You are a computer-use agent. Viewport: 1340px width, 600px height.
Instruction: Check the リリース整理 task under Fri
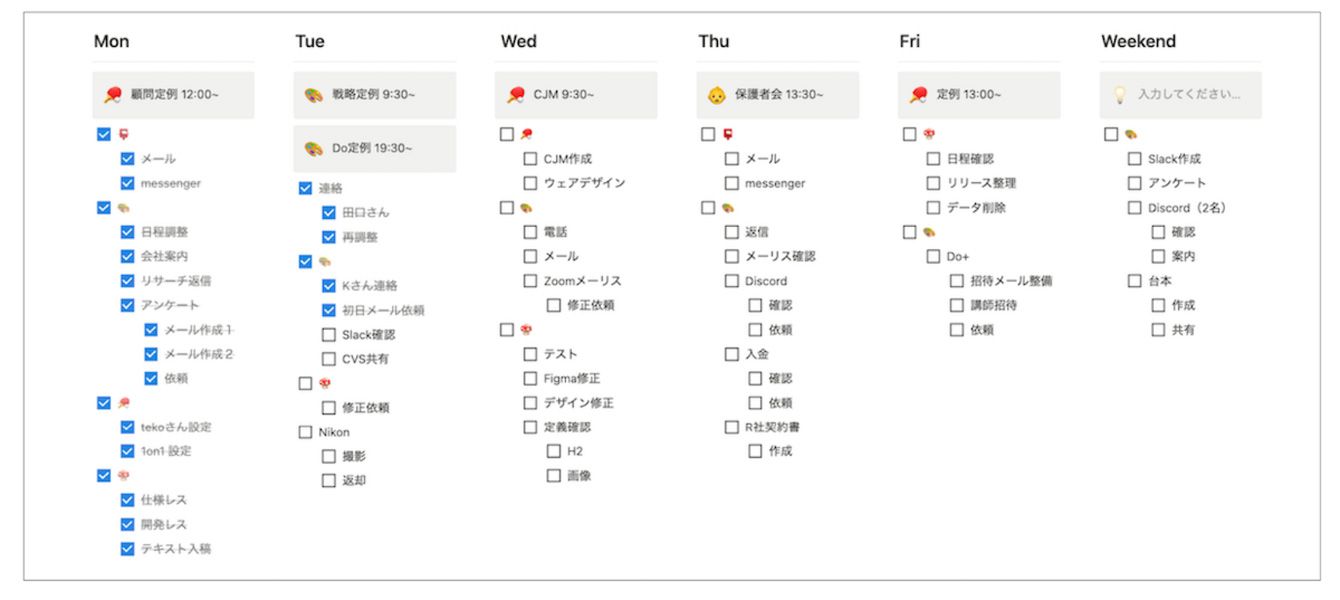click(x=934, y=183)
